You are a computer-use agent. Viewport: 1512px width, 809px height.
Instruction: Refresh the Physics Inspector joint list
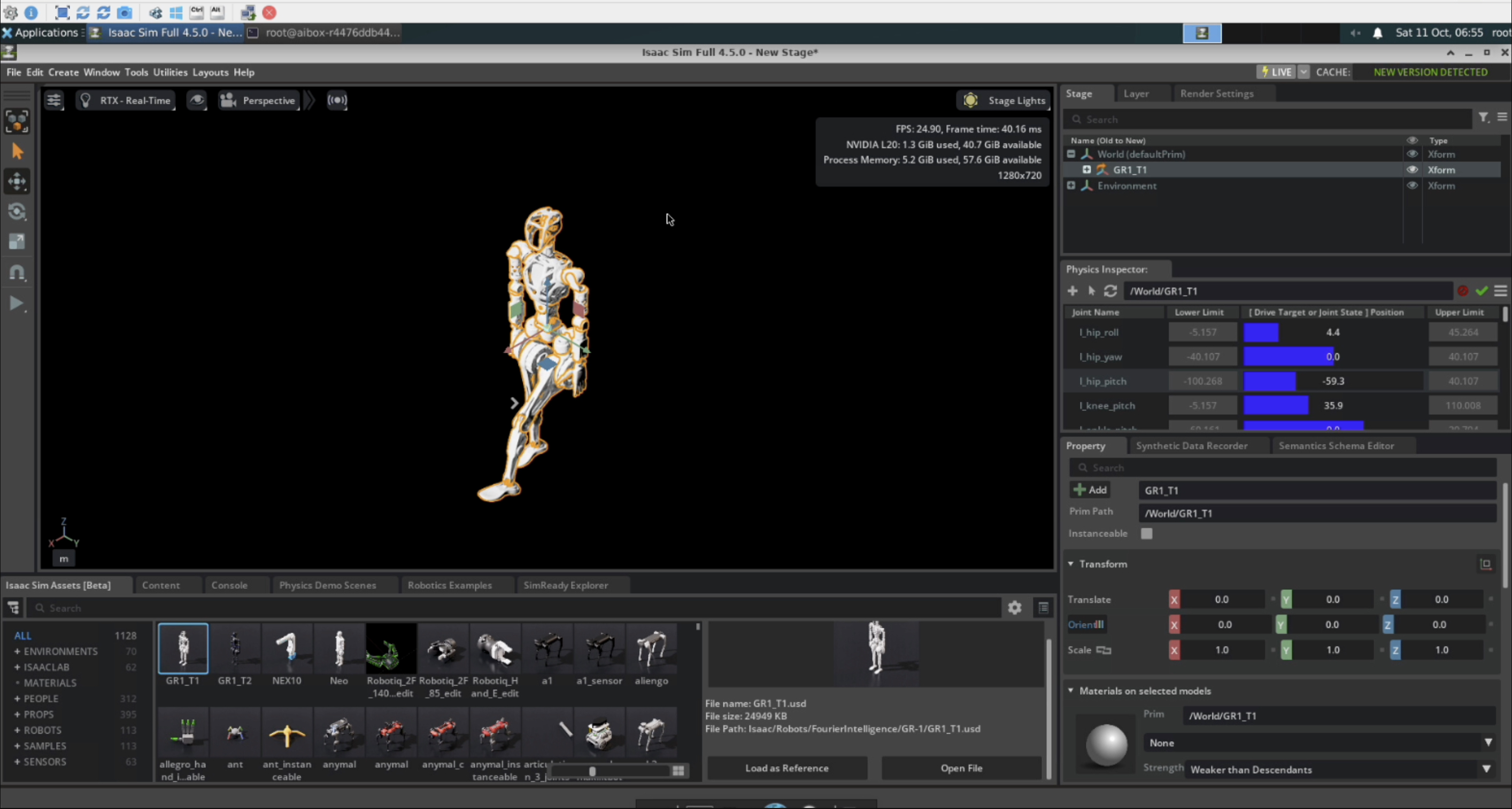click(x=1110, y=291)
